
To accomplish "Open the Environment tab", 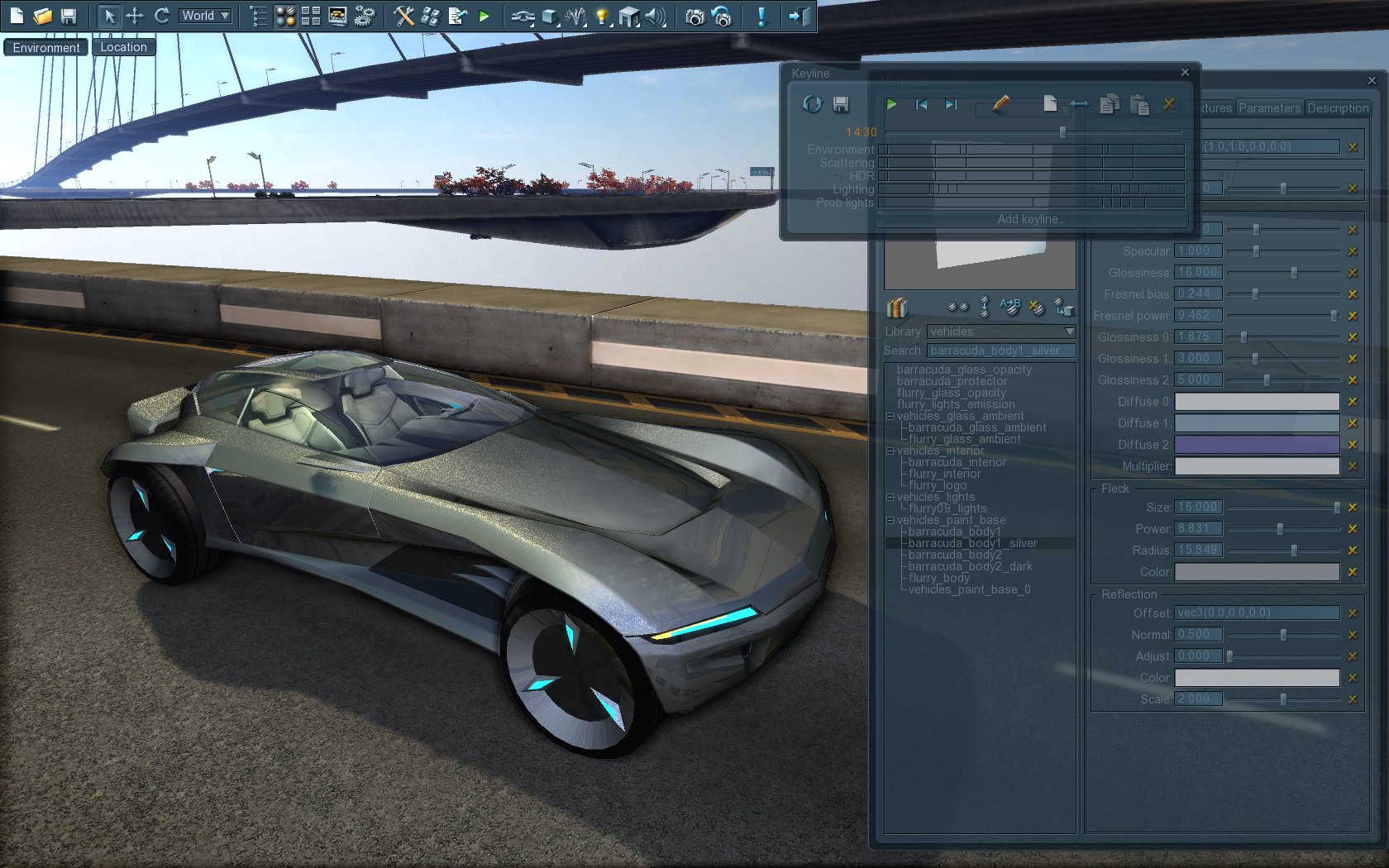I will [46, 47].
